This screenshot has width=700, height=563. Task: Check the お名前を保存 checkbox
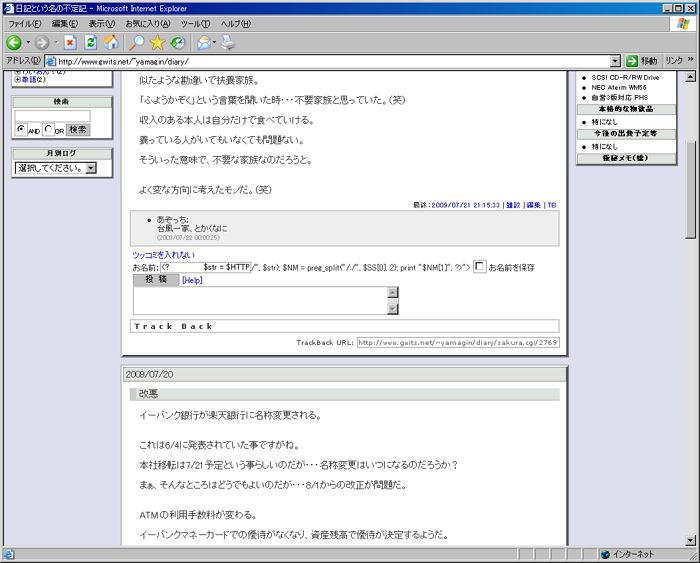(x=480, y=267)
